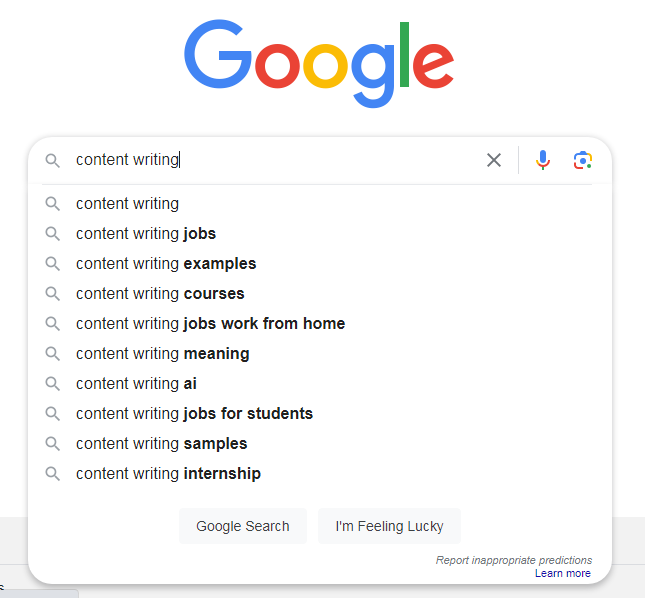This screenshot has height=598, width=645.
Task: Follow the Learn more link
Action: click(x=563, y=573)
